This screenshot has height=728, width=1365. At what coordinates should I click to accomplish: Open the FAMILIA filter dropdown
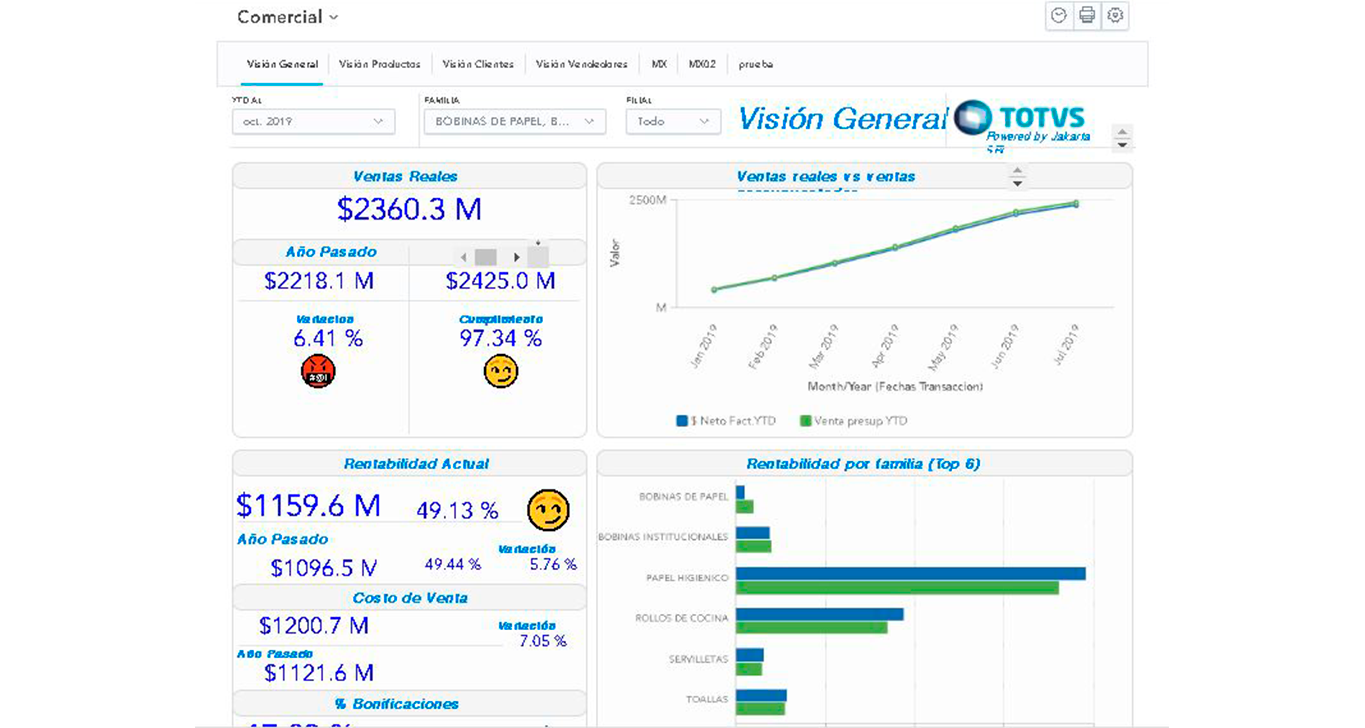pos(515,121)
